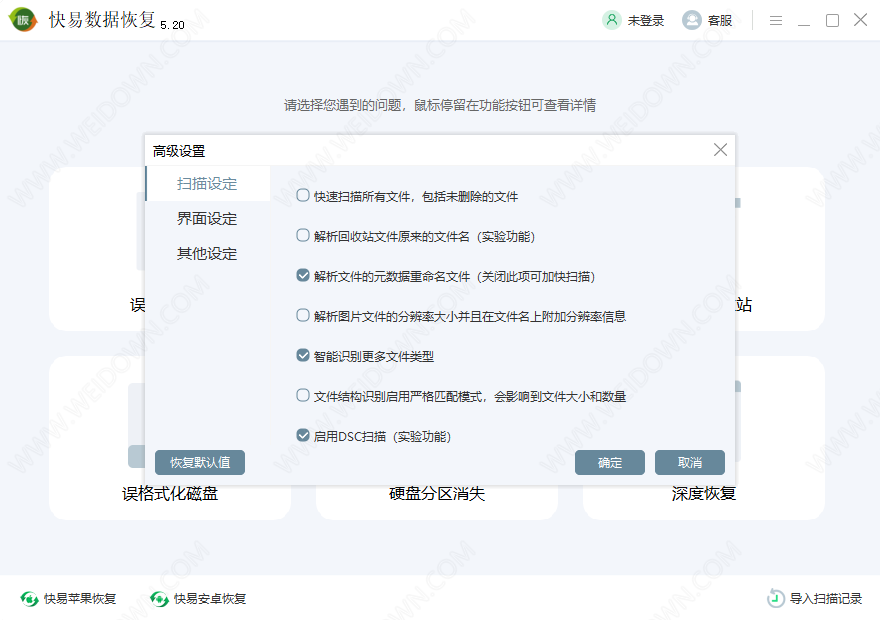Image resolution: width=880 pixels, height=620 pixels.
Task: Maximize the main window
Action: click(x=832, y=21)
